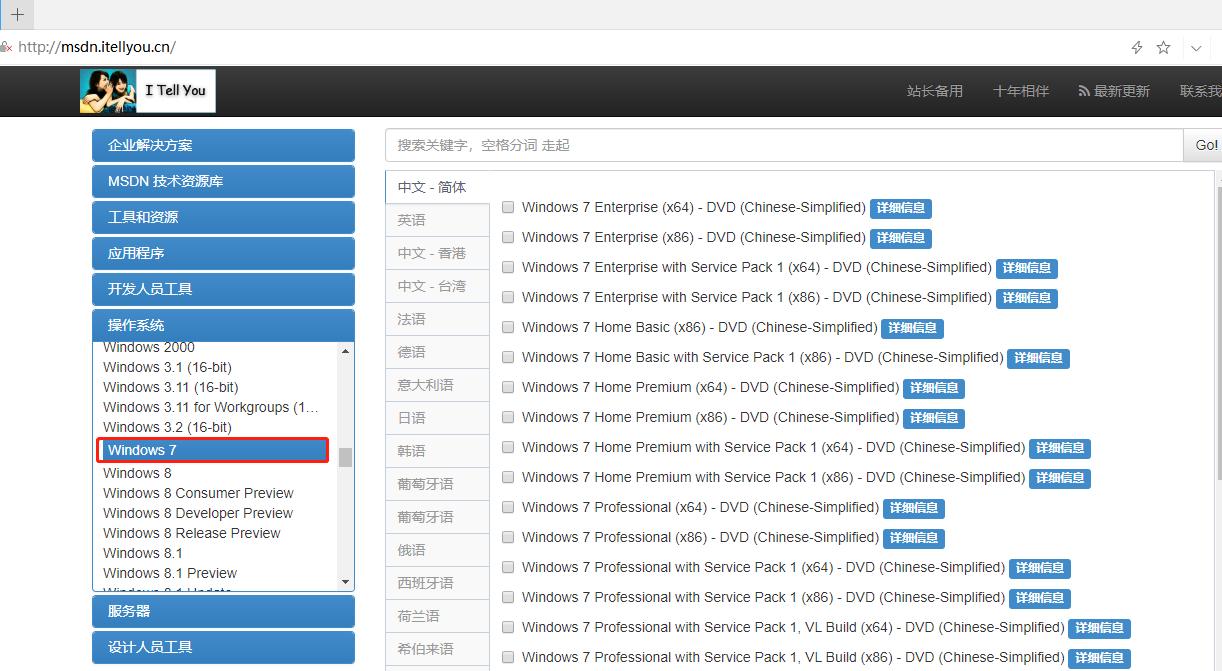This screenshot has height=671, width=1222.
Task: Click the favorites star in the address bar
Action: 1162,46
